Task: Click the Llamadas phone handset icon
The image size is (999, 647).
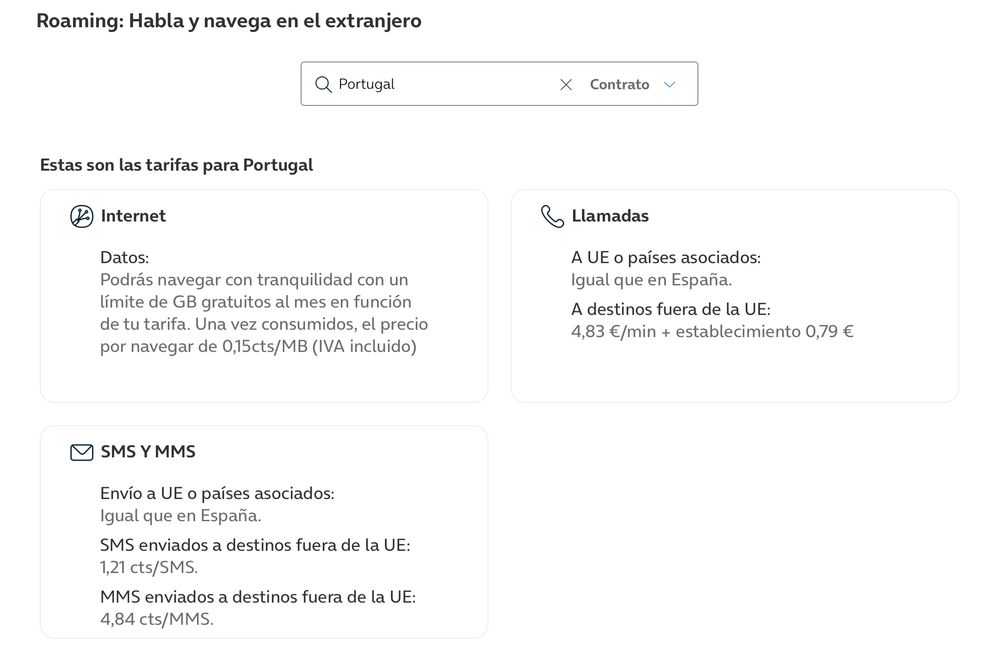Action: point(552,216)
